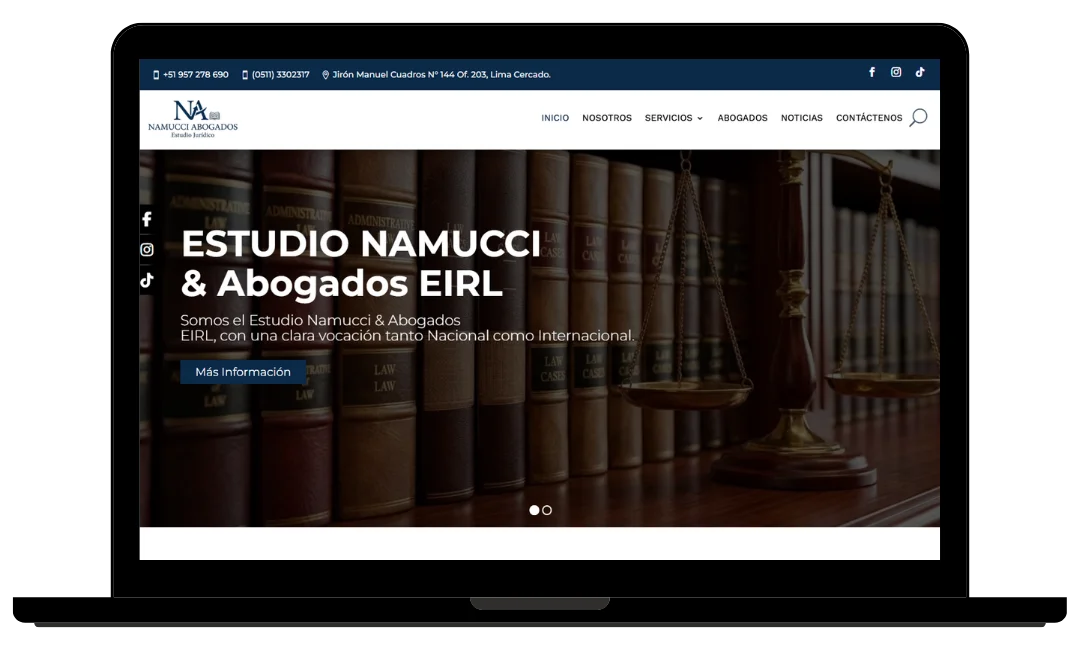Open the CONTÁCTENOS page
The image size is (1080, 650).
[869, 118]
